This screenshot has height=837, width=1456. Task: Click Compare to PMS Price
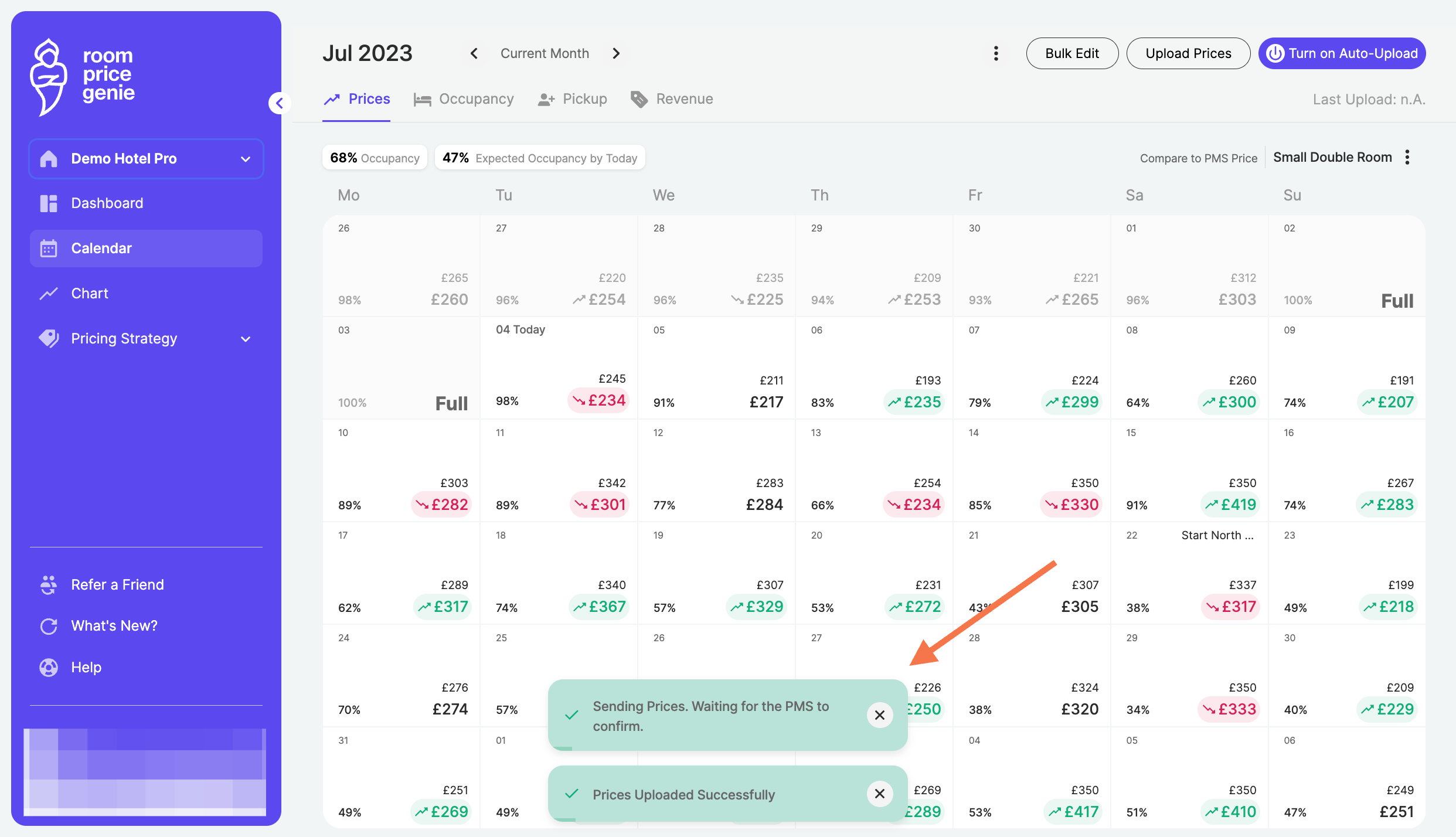(1198, 158)
